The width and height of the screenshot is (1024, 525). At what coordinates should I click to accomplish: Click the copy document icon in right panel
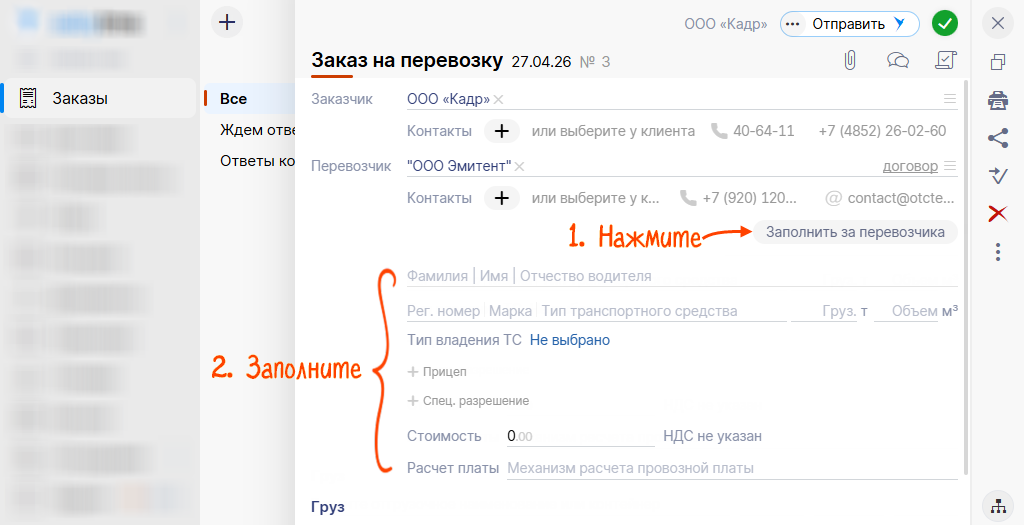pyautogui.click(x=998, y=62)
